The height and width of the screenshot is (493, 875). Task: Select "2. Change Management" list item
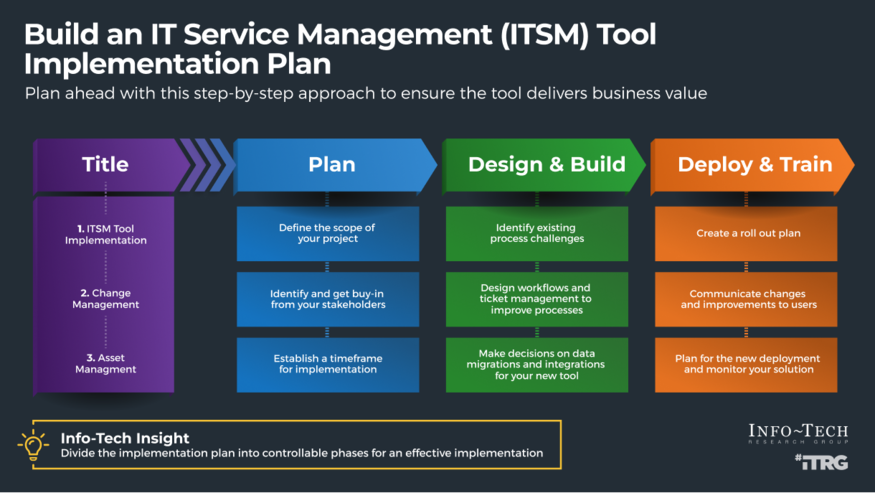coord(105,299)
